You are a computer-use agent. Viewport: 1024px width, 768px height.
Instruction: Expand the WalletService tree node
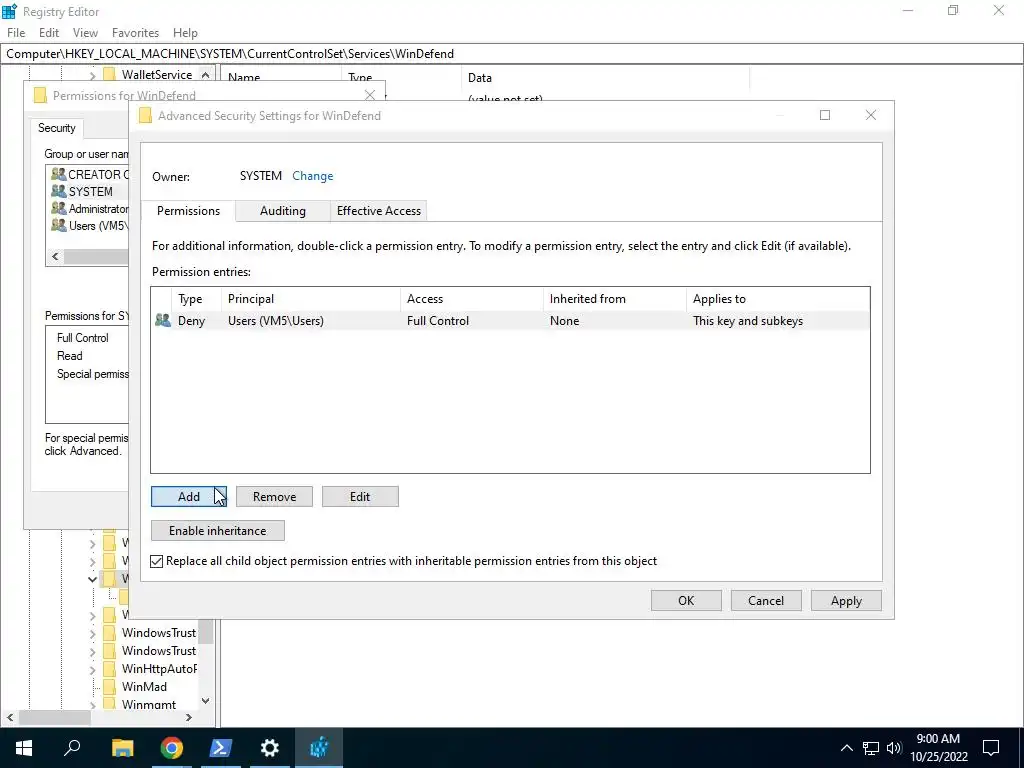[92, 75]
